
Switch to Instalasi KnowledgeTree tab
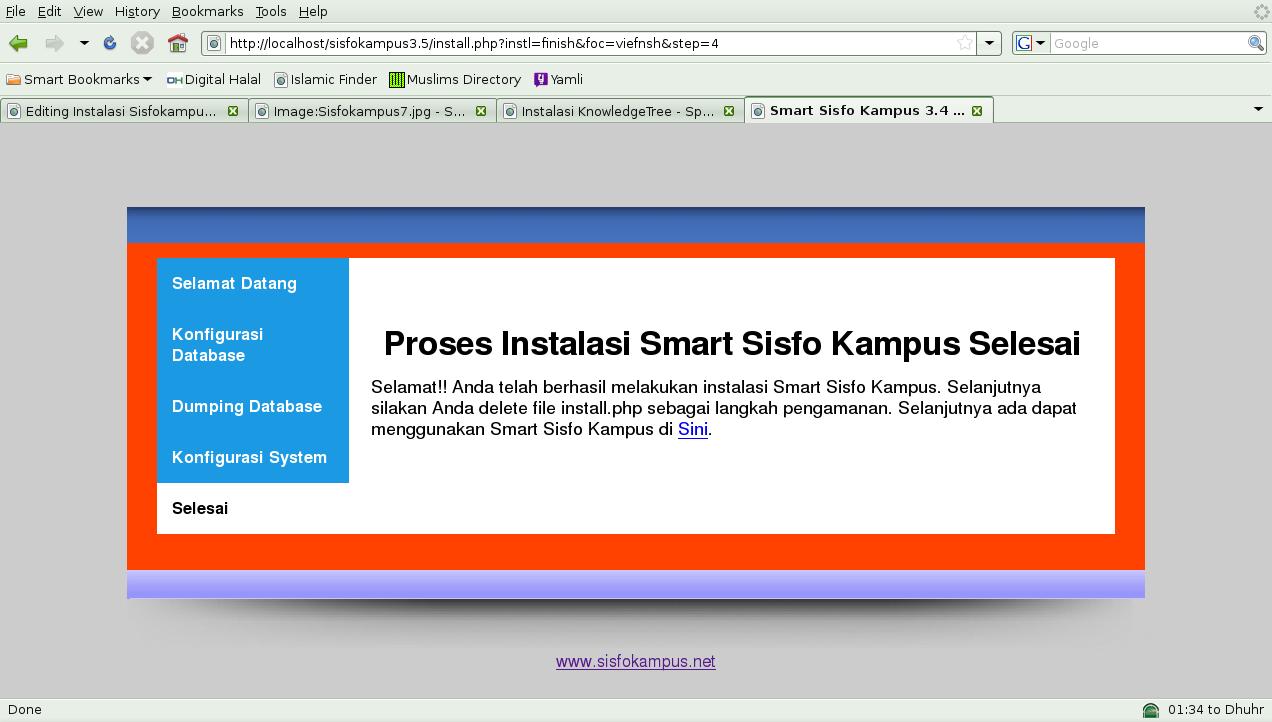pos(618,111)
